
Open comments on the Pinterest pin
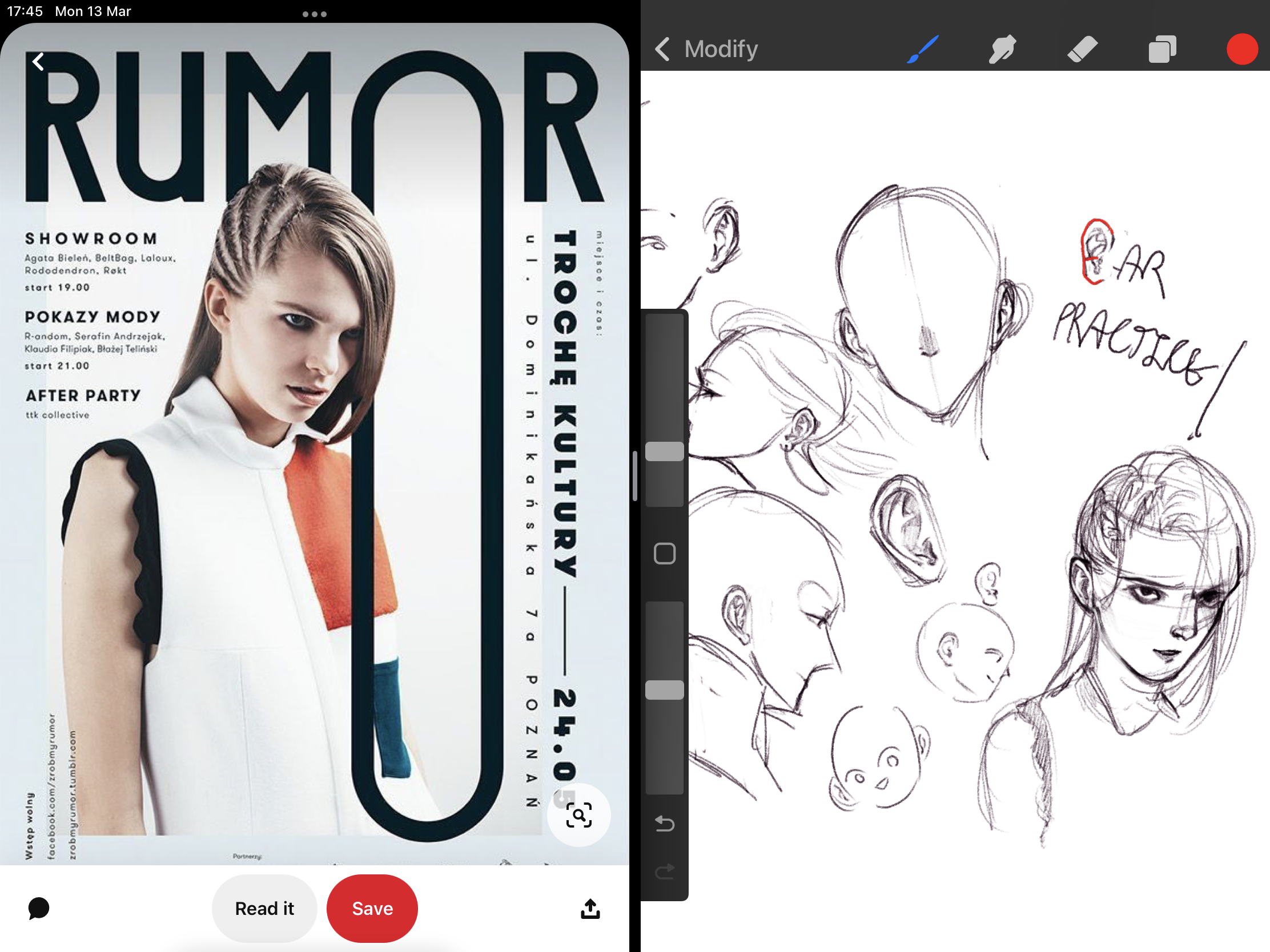point(38,909)
